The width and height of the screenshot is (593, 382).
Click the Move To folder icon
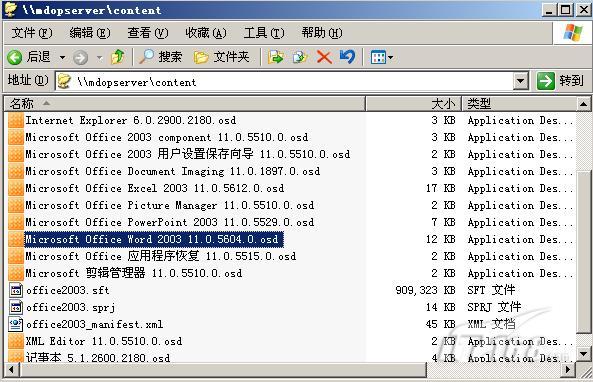pos(276,57)
